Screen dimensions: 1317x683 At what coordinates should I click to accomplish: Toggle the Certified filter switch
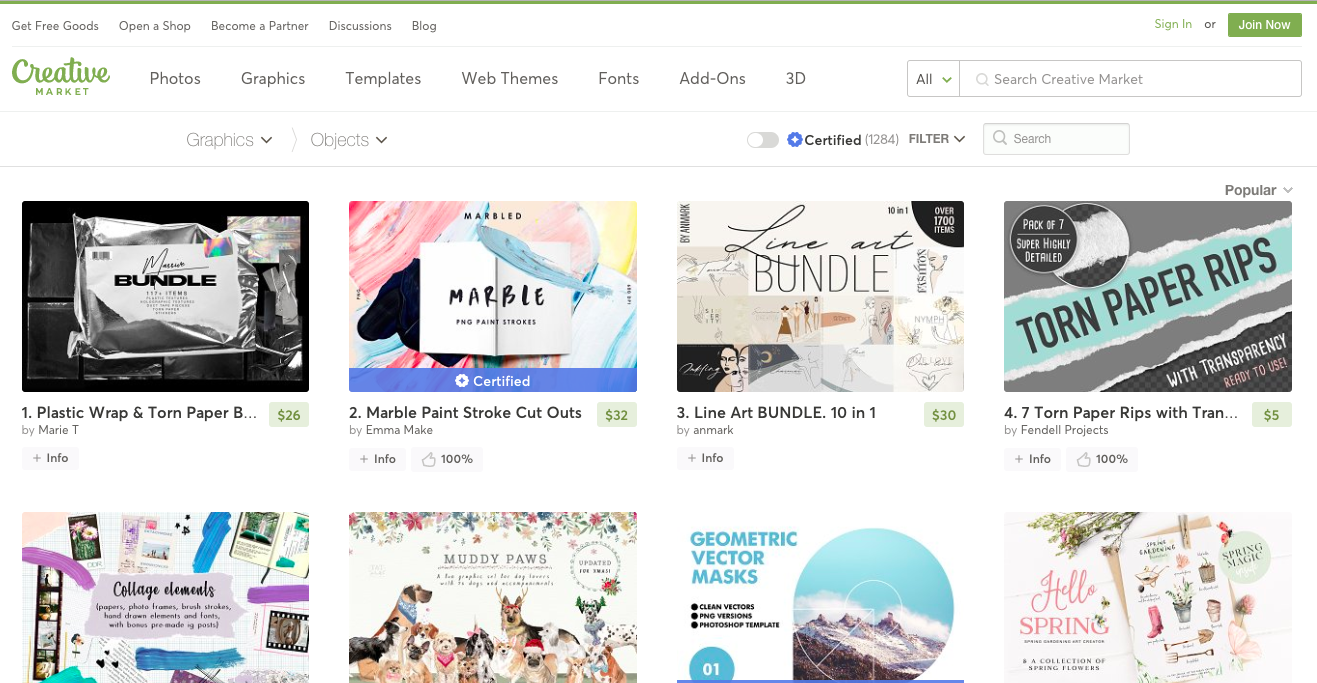(763, 140)
